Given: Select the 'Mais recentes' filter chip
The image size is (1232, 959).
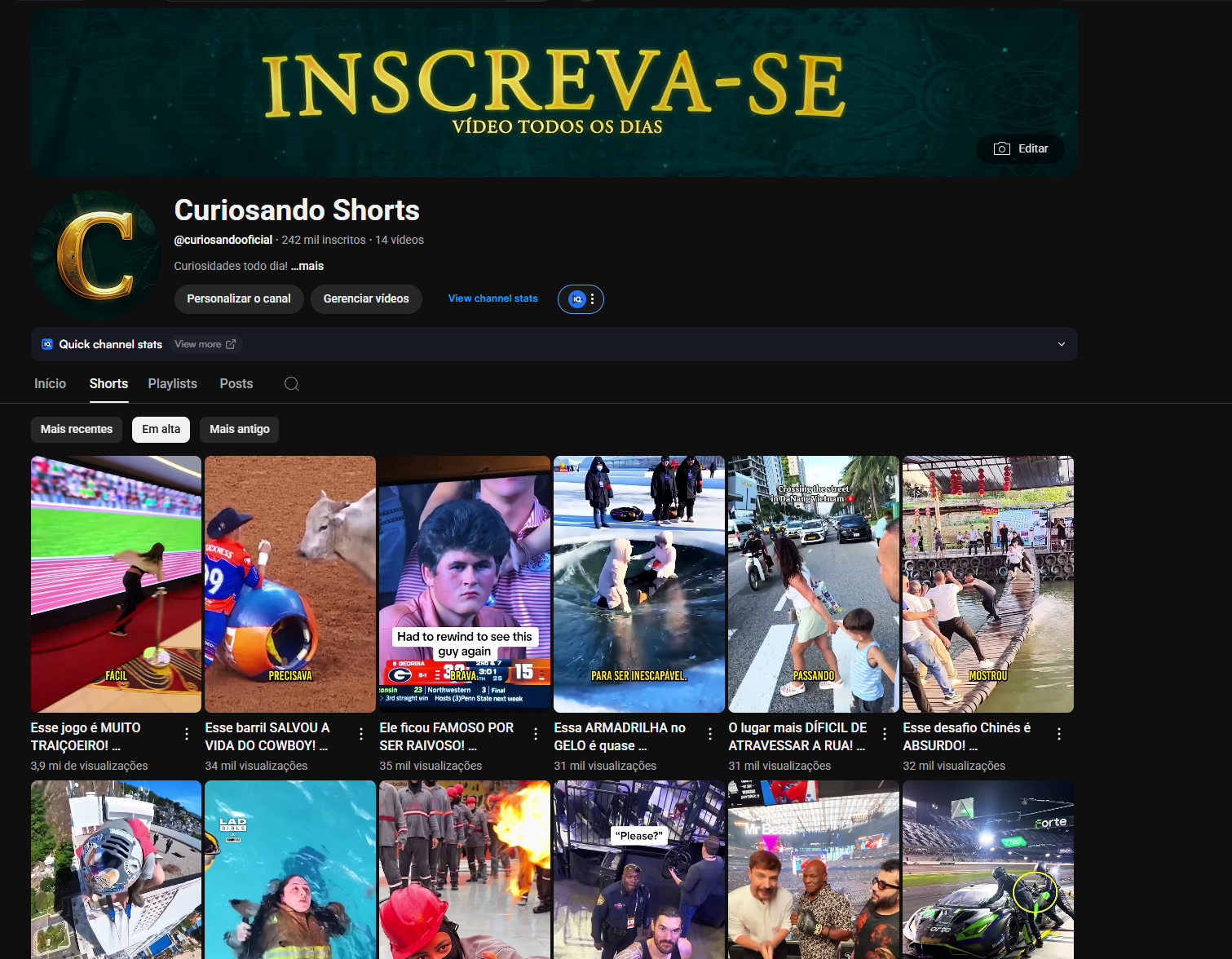Looking at the screenshot, I should click(77, 430).
